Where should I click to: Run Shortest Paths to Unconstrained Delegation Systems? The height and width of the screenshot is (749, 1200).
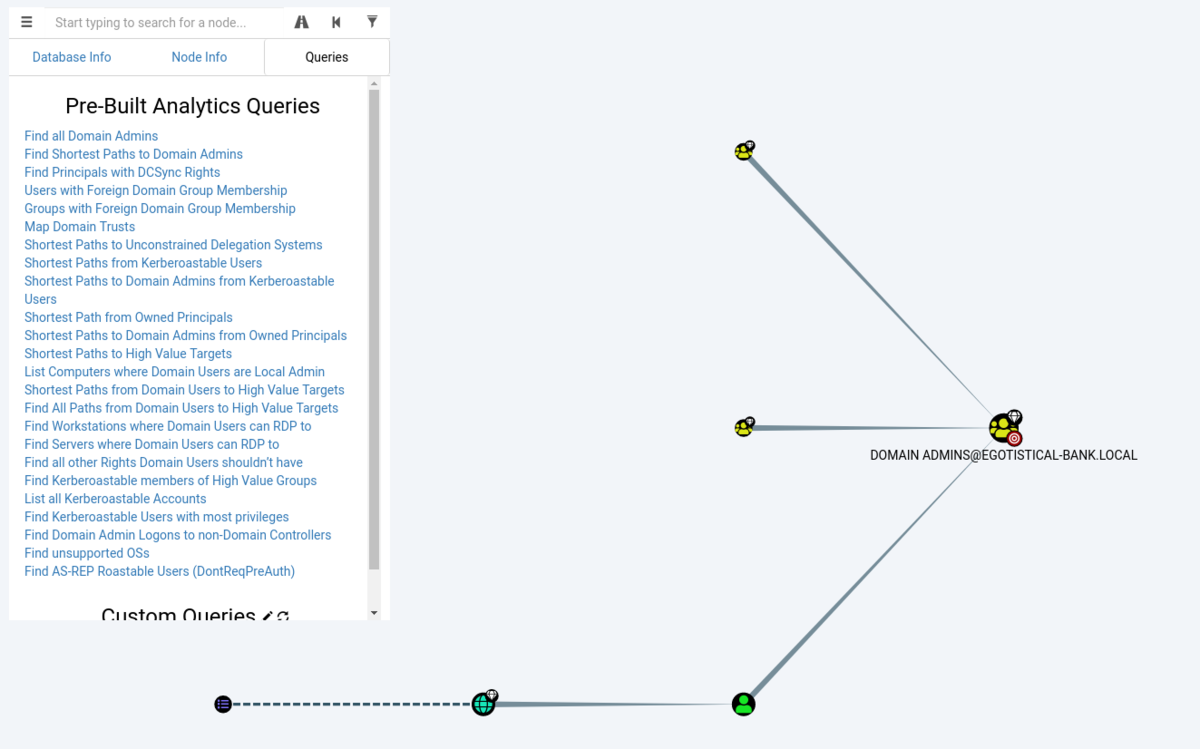(x=173, y=244)
